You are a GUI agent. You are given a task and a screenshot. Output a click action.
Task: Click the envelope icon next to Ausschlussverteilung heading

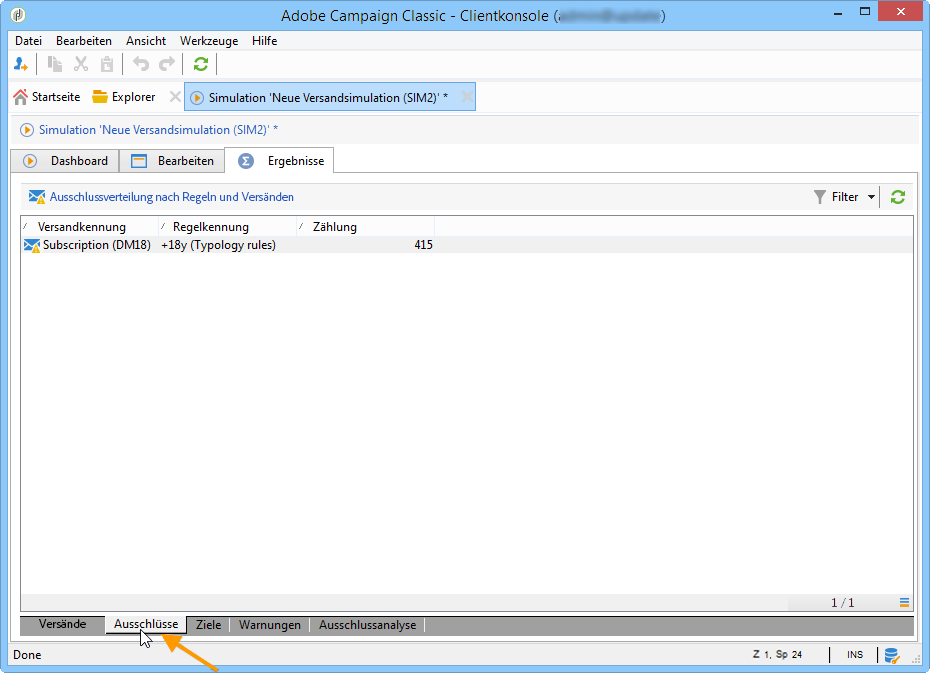point(37,197)
